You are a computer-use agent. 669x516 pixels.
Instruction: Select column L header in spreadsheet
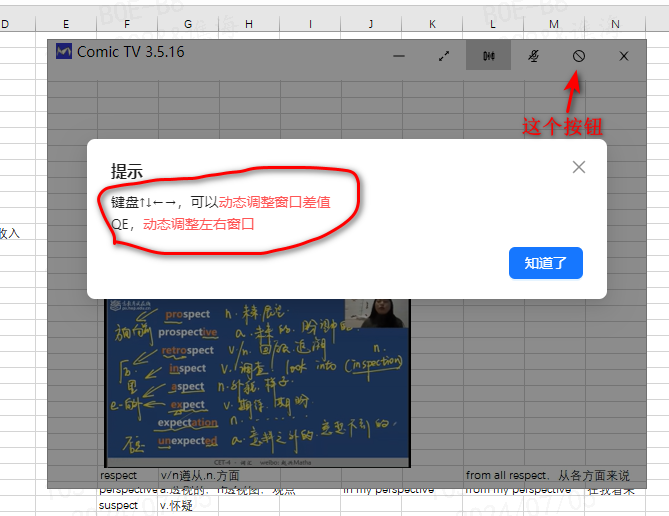pos(493,24)
